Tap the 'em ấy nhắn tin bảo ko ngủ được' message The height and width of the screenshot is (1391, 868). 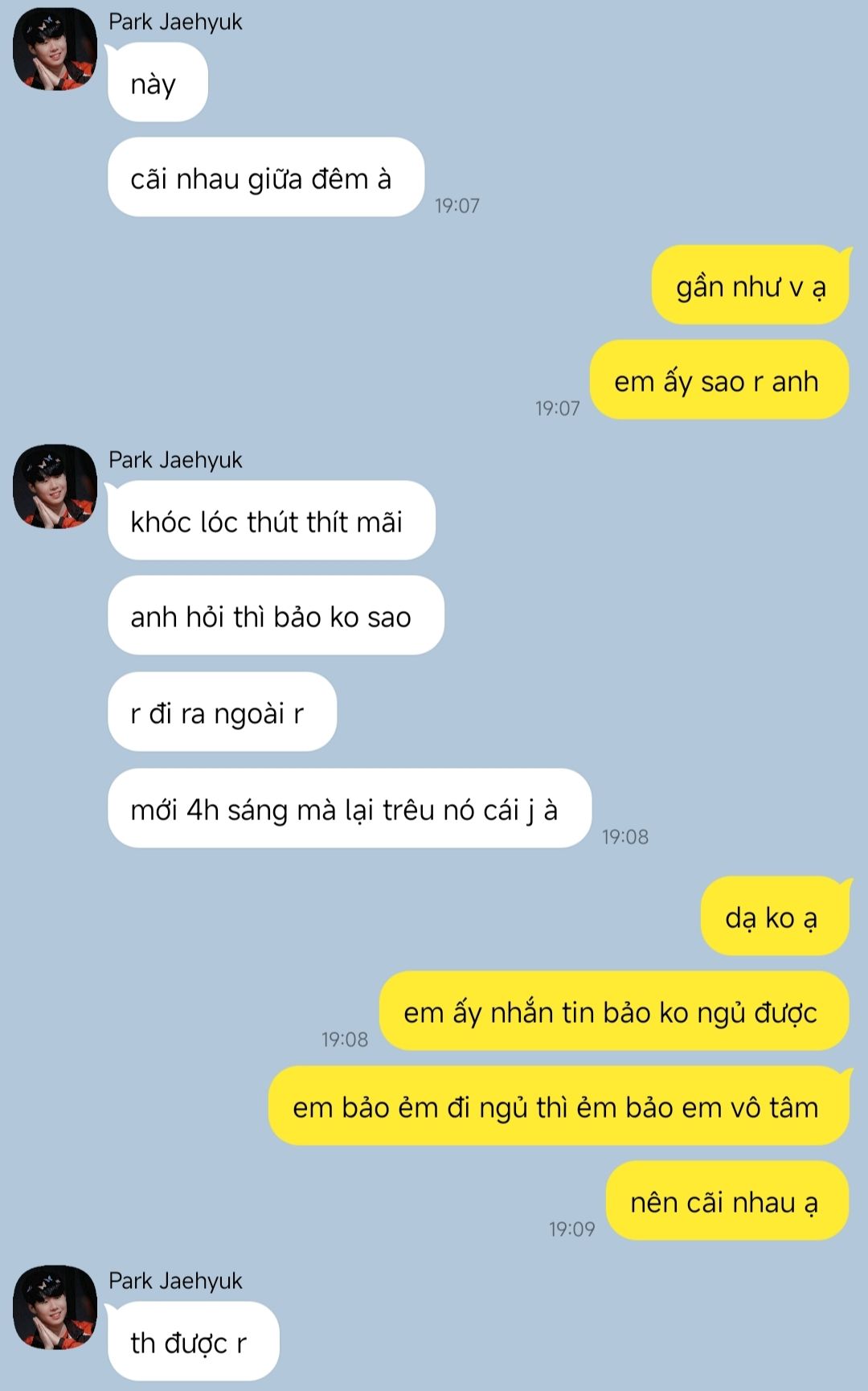point(614,1011)
